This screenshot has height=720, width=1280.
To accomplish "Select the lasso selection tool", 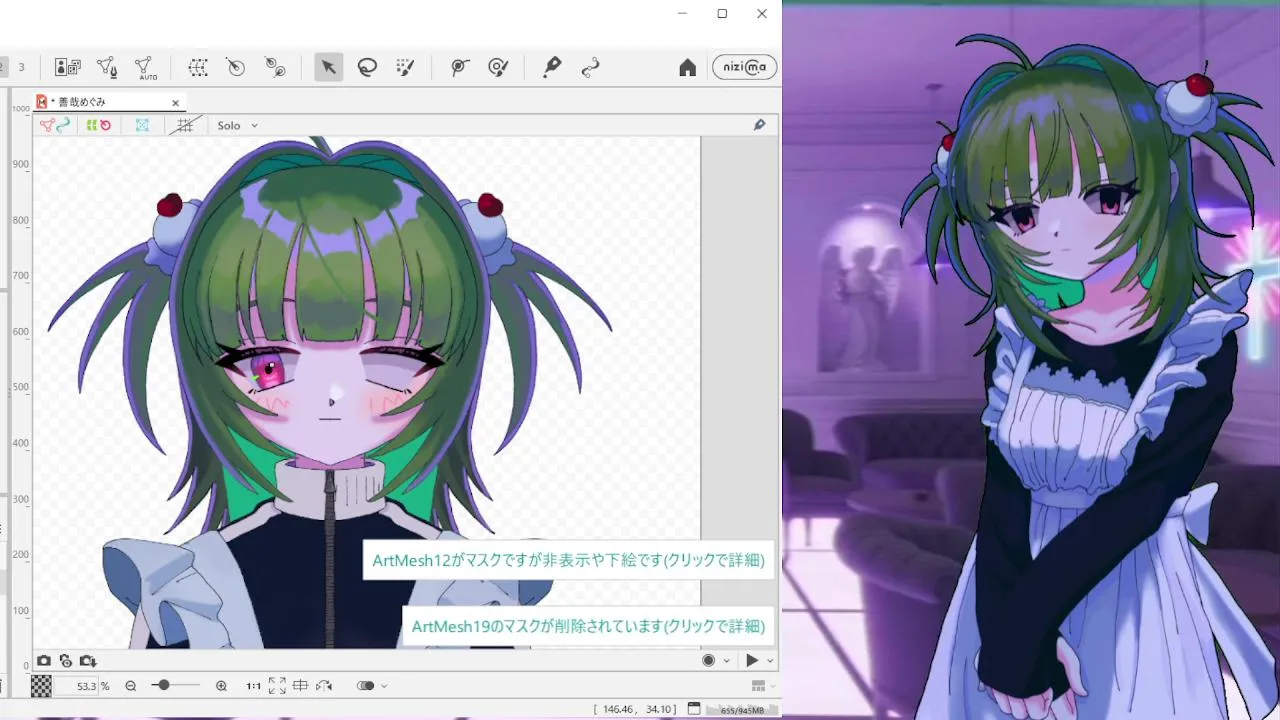I will [367, 67].
